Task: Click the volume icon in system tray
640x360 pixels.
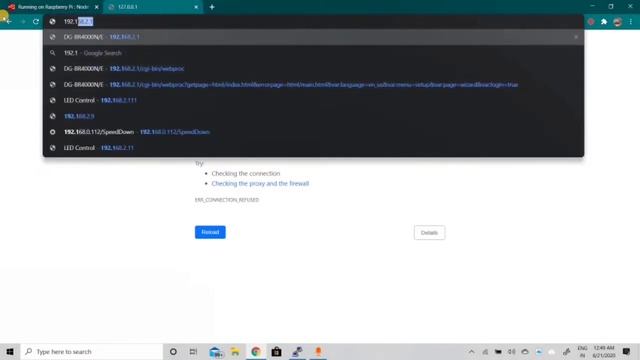Action: coord(511,351)
